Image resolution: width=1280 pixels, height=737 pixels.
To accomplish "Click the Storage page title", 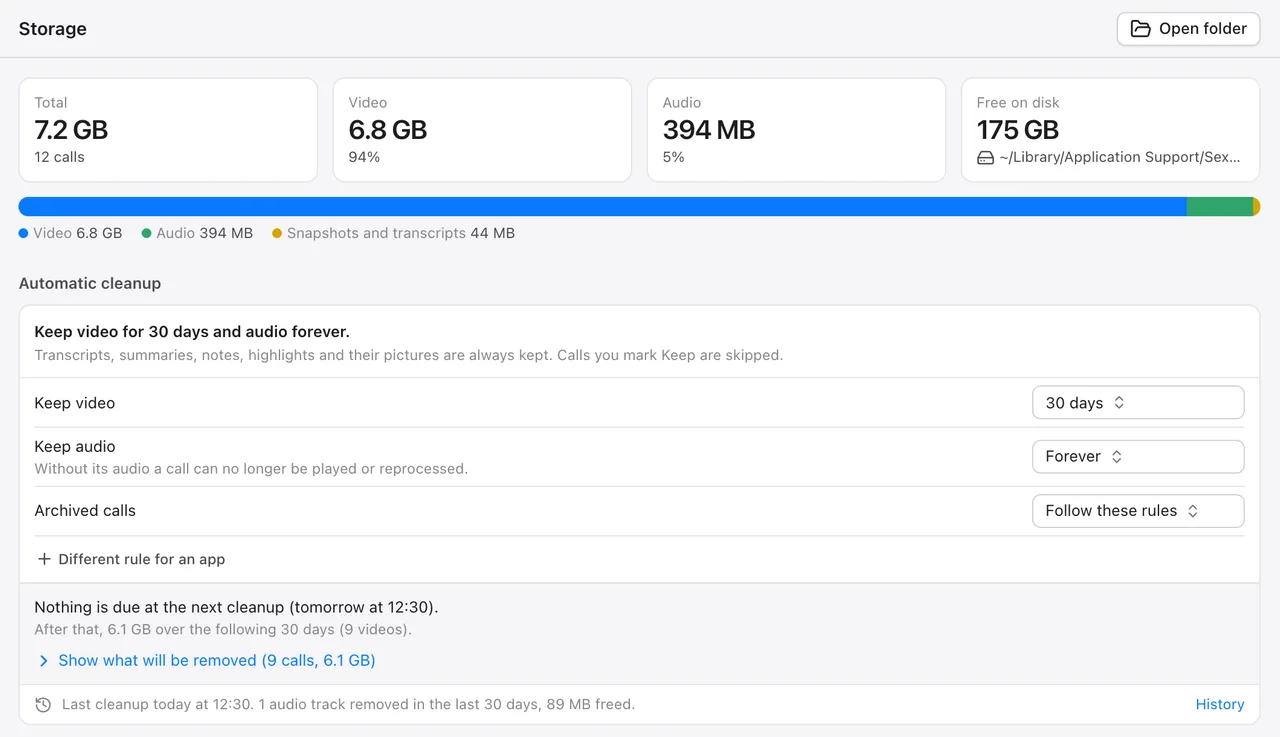I will click(x=53, y=29).
